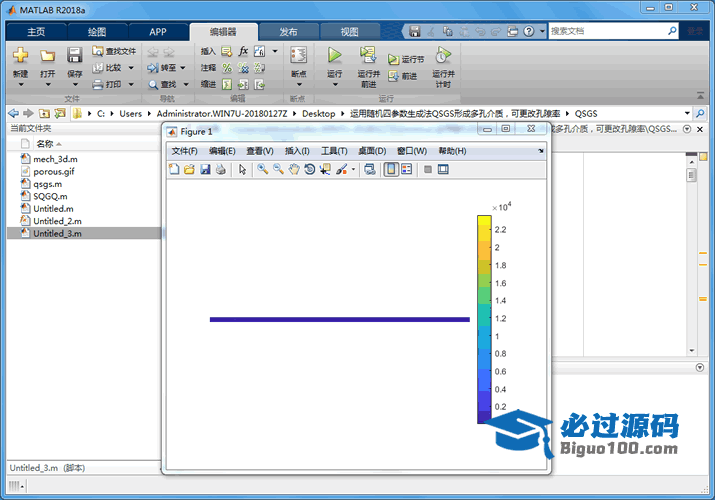Expand the 打印 (Print) dropdown in ribbon
Screen dimensions: 715x500
[x=131, y=85]
